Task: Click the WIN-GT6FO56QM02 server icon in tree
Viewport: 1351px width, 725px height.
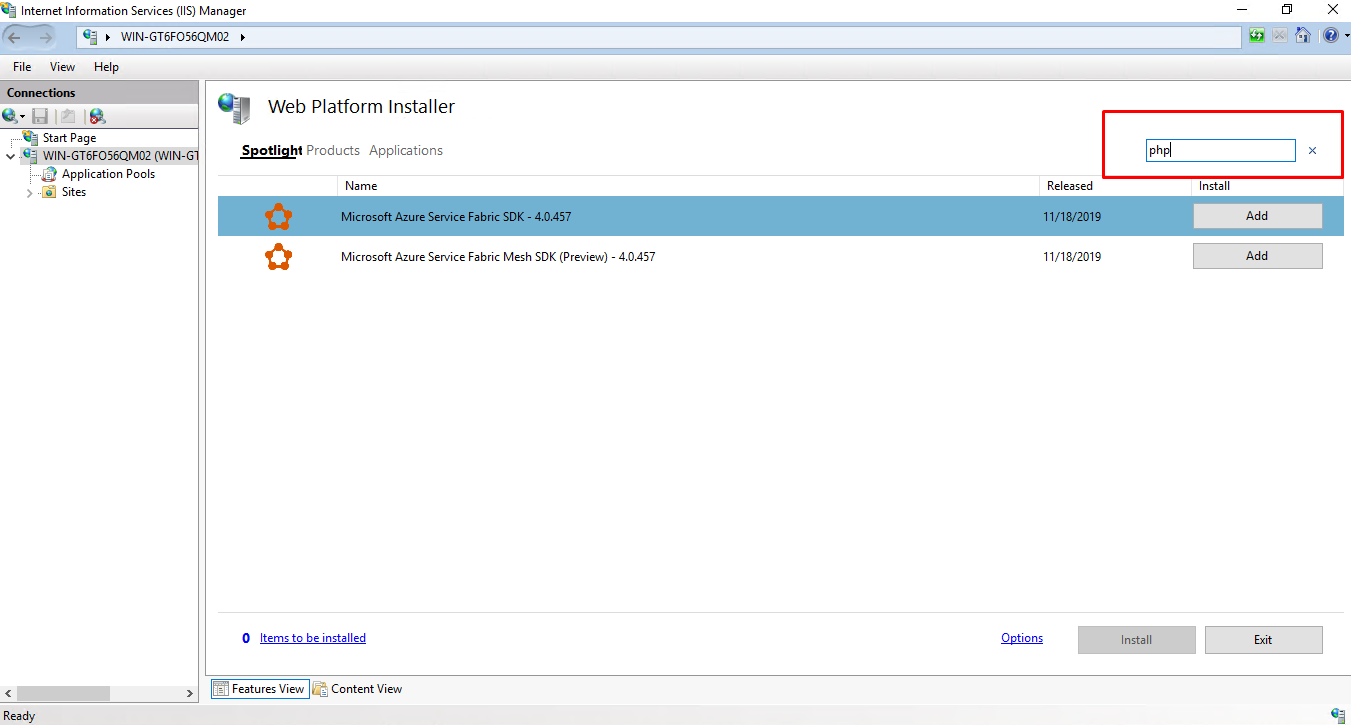Action: 29,156
